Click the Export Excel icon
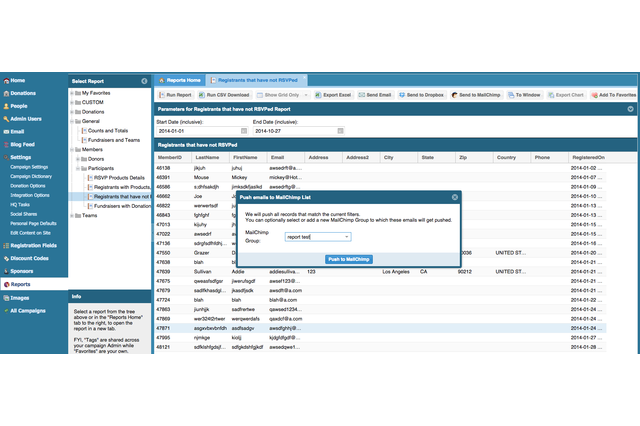Viewport: 640px width, 426px height. coord(319,94)
